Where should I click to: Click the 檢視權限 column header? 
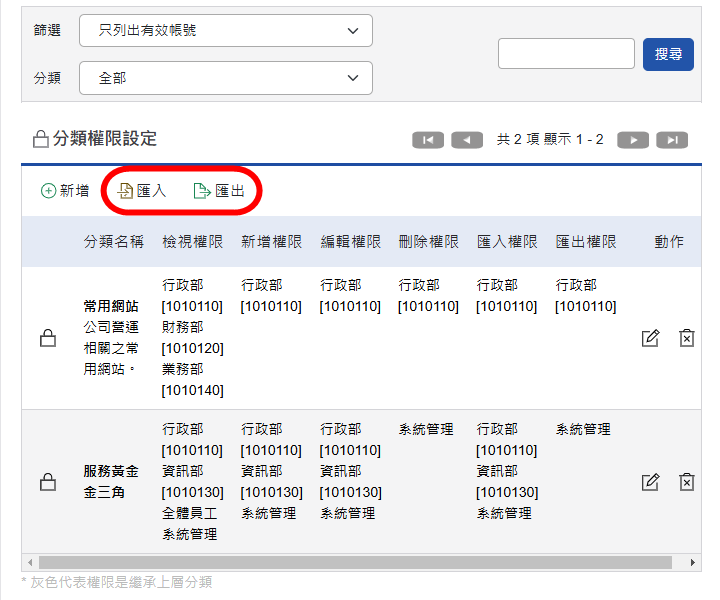point(193,241)
